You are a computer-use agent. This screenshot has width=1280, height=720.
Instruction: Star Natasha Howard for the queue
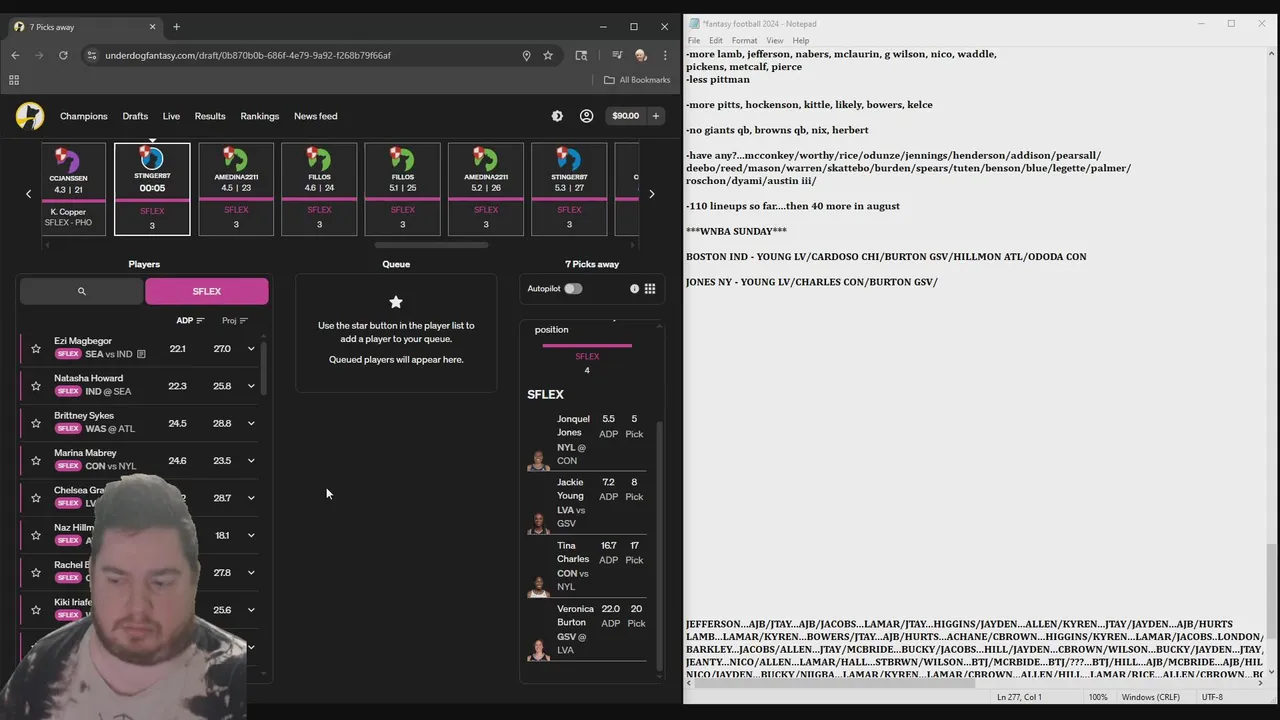pos(36,386)
